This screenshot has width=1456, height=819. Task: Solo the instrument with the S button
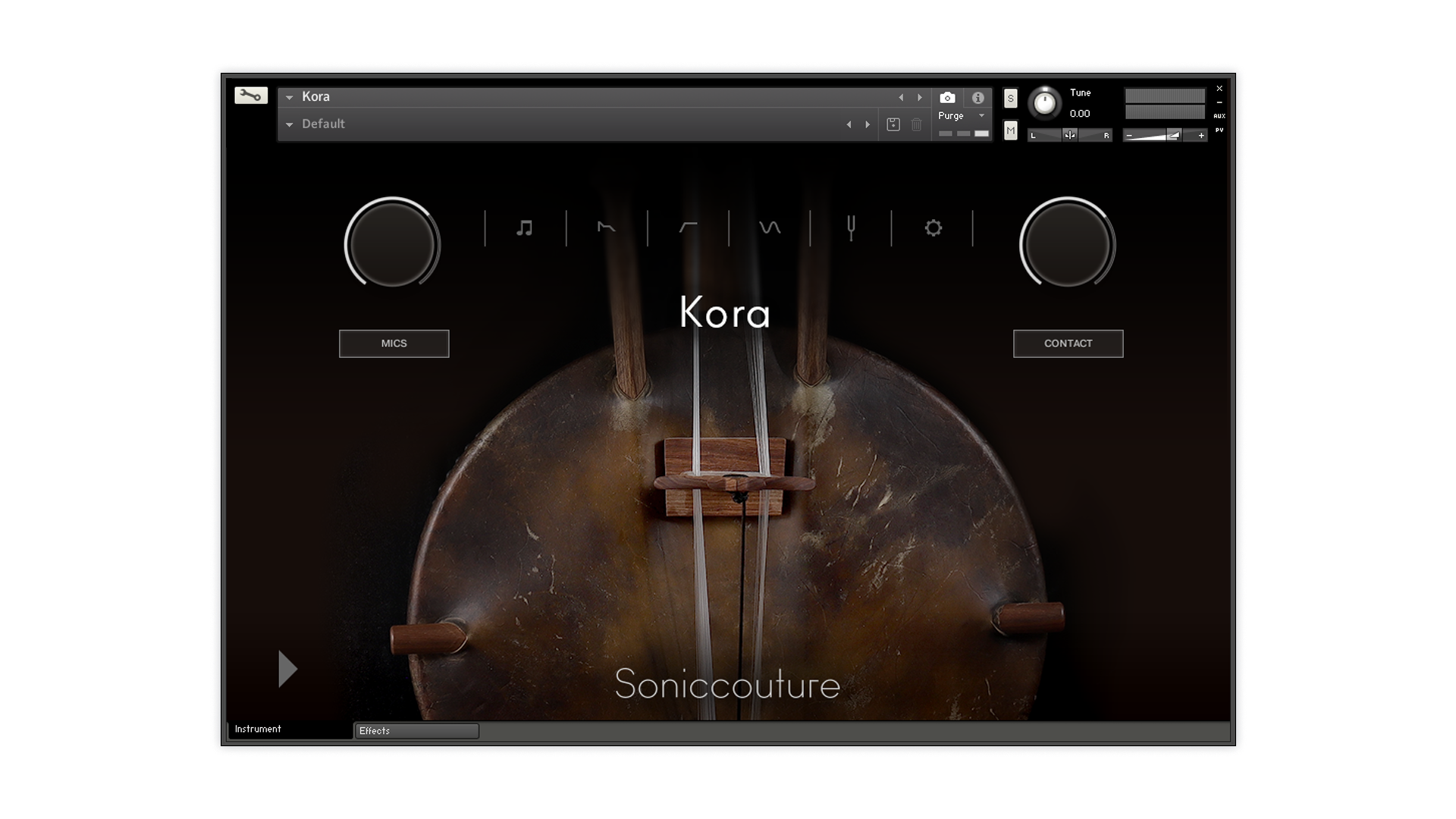click(x=1010, y=99)
